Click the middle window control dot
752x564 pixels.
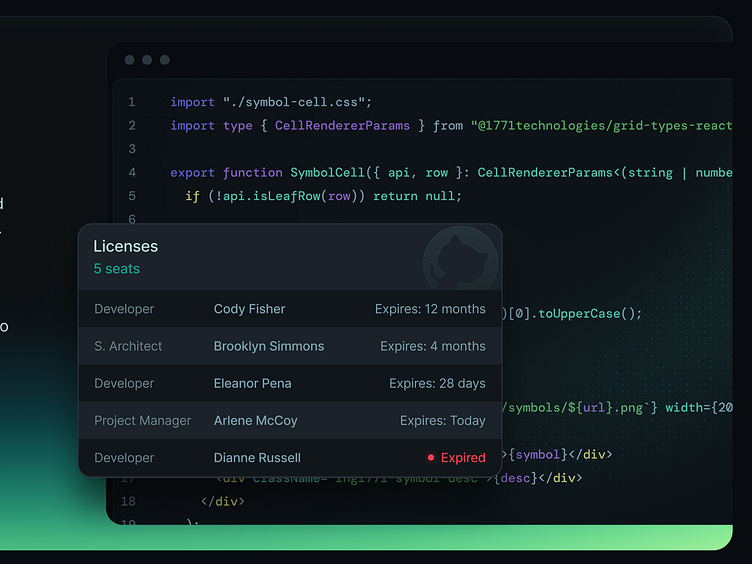click(x=147, y=60)
